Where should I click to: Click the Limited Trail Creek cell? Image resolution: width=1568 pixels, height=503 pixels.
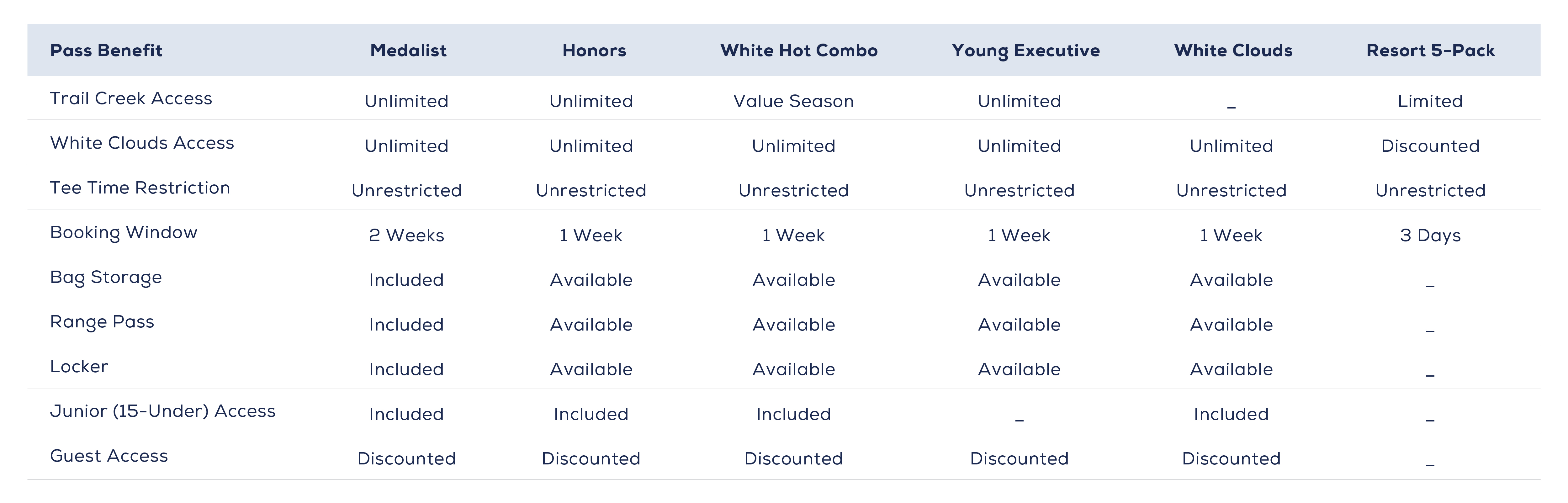tap(1430, 101)
